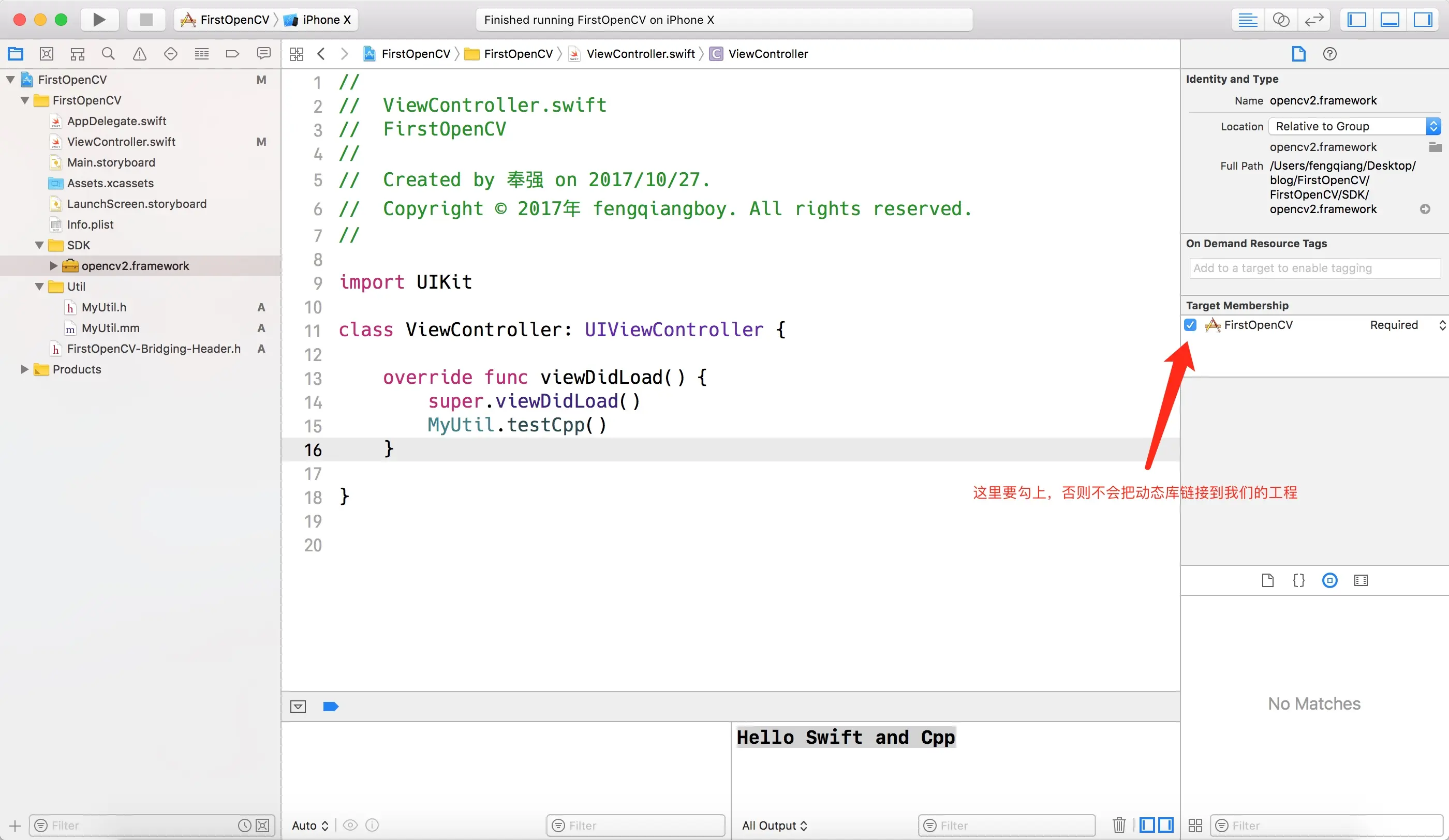The image size is (1449, 840).
Task: Expand opencv2.framework in navigator
Action: (x=53, y=265)
